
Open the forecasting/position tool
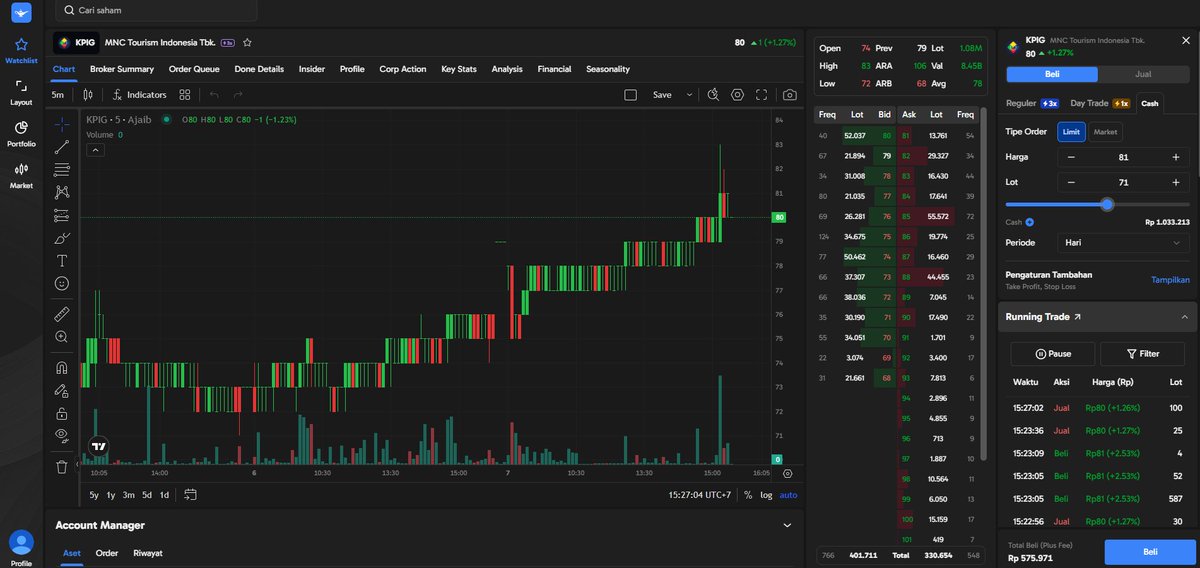click(62, 215)
